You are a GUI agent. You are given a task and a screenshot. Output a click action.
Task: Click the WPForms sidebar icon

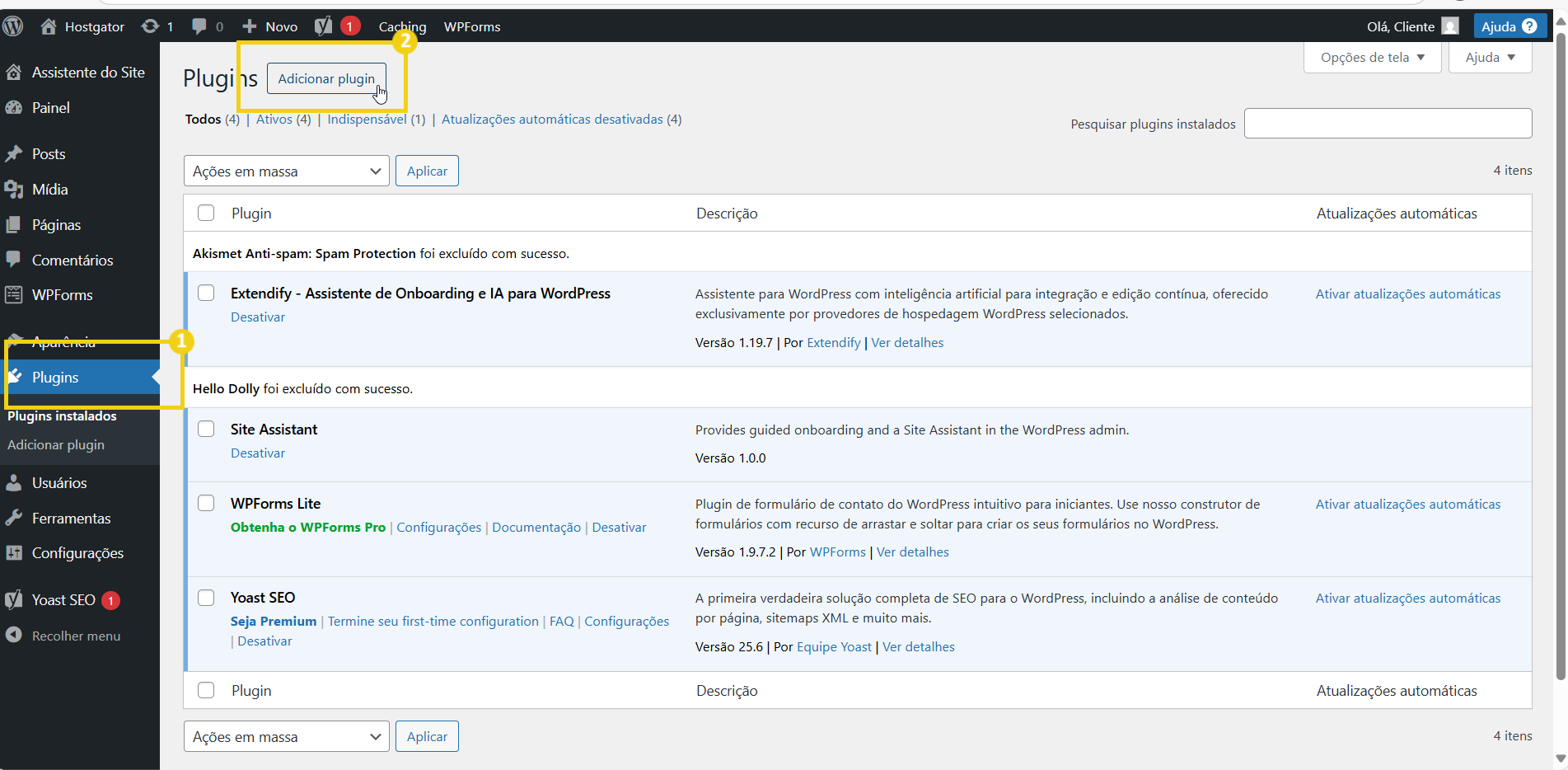(13, 295)
